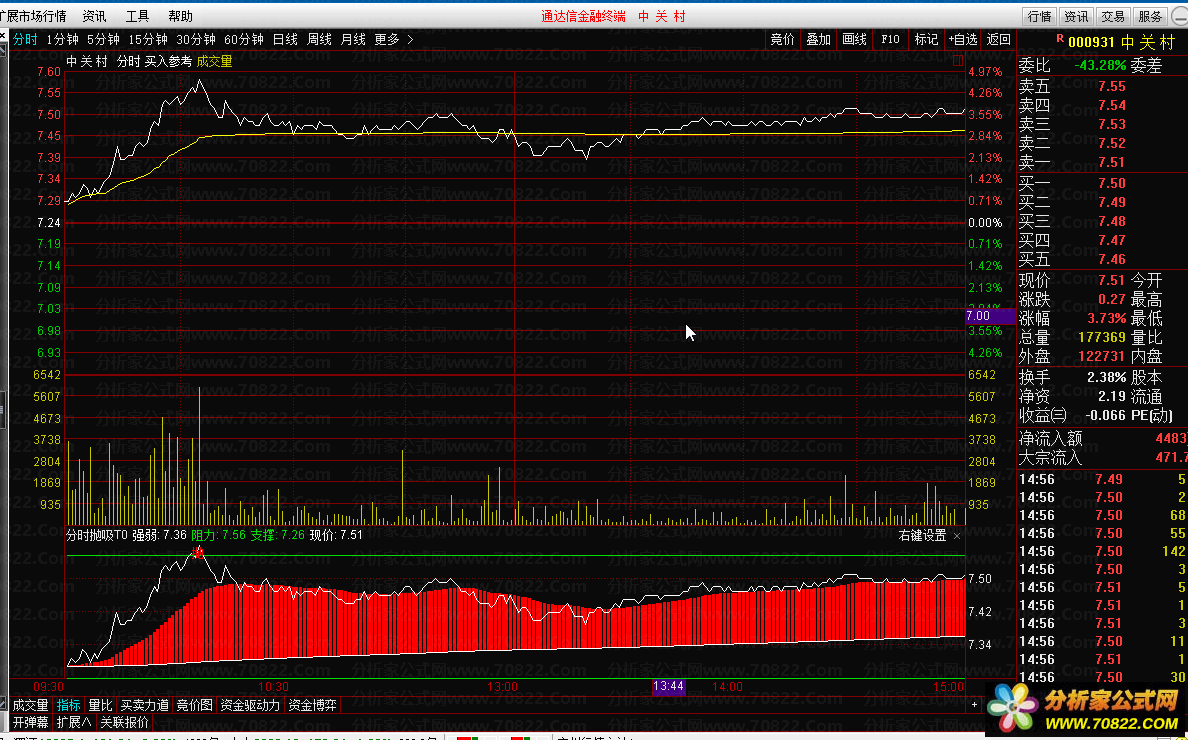Image resolution: width=1188 pixels, height=740 pixels.
Task: Show the 周线 weekly chart
Action: (x=319, y=39)
